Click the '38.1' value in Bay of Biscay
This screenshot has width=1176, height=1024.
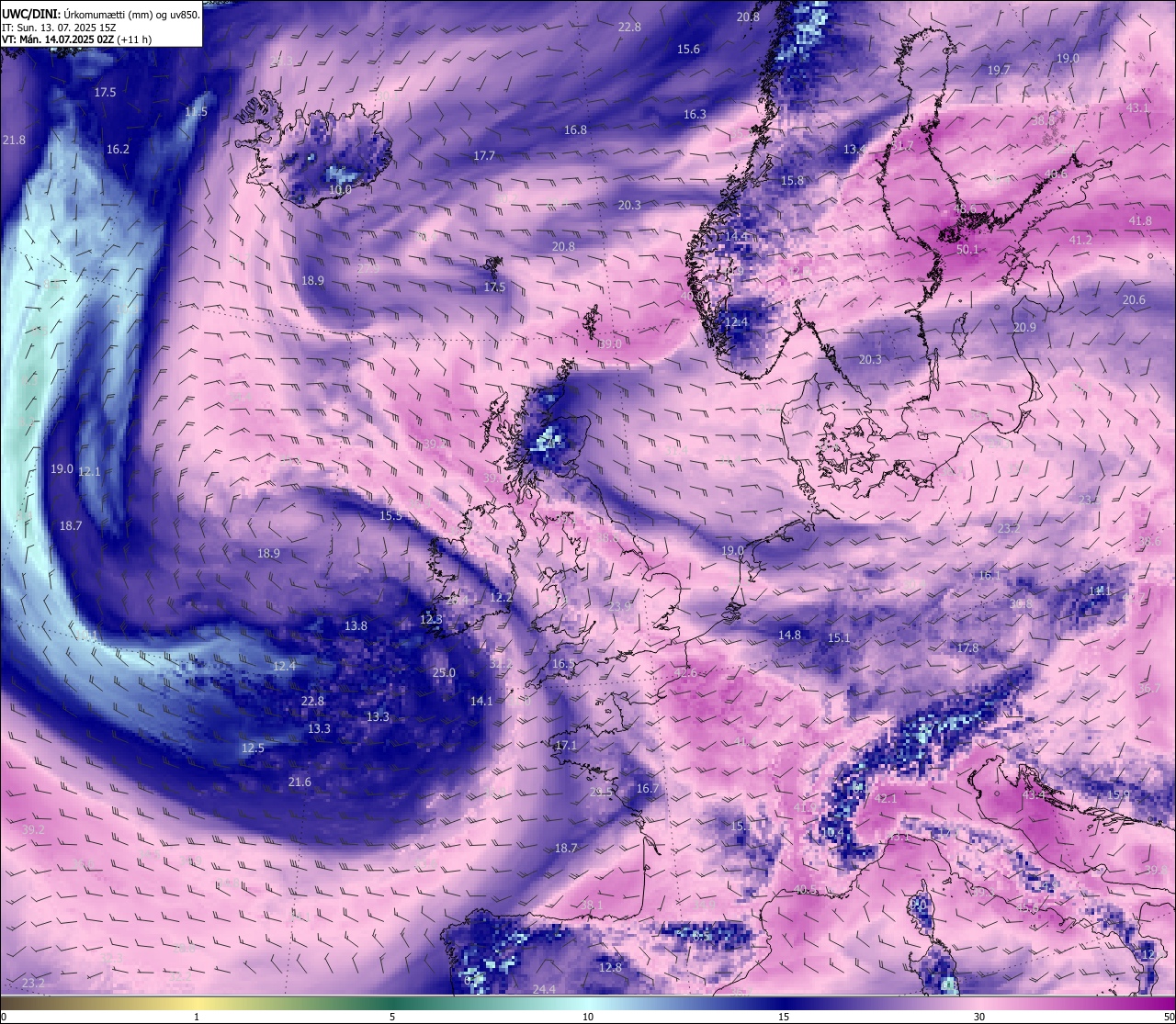point(593,905)
